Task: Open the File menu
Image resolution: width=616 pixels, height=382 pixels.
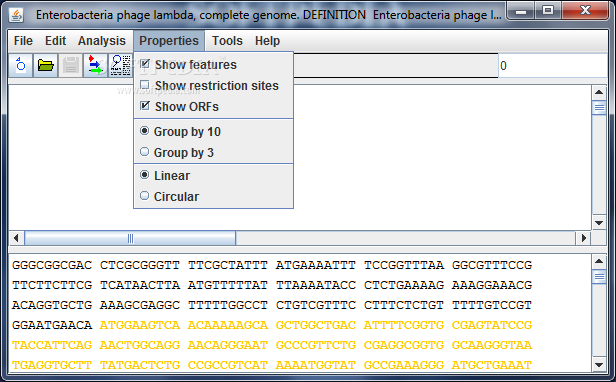Action: (23, 41)
